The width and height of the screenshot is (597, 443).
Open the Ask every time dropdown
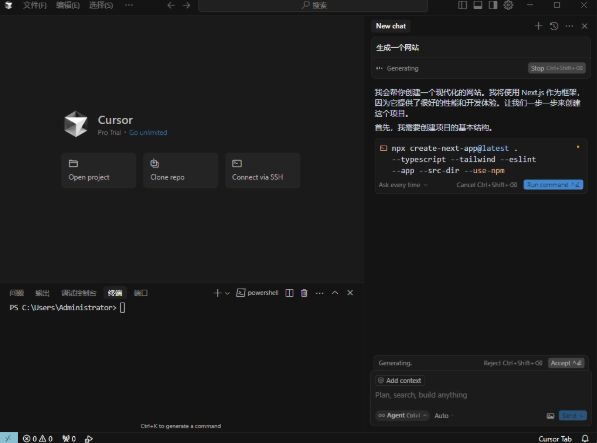[x=403, y=185]
